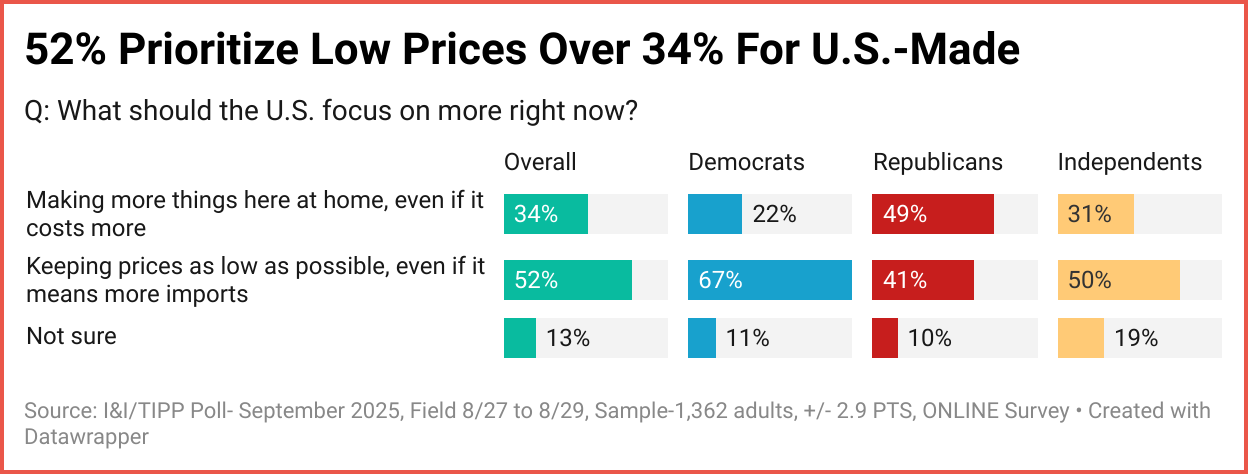Click the Overall Not sure 13% bar
Image resolution: width=1248 pixels, height=474 pixels.
pos(520,338)
